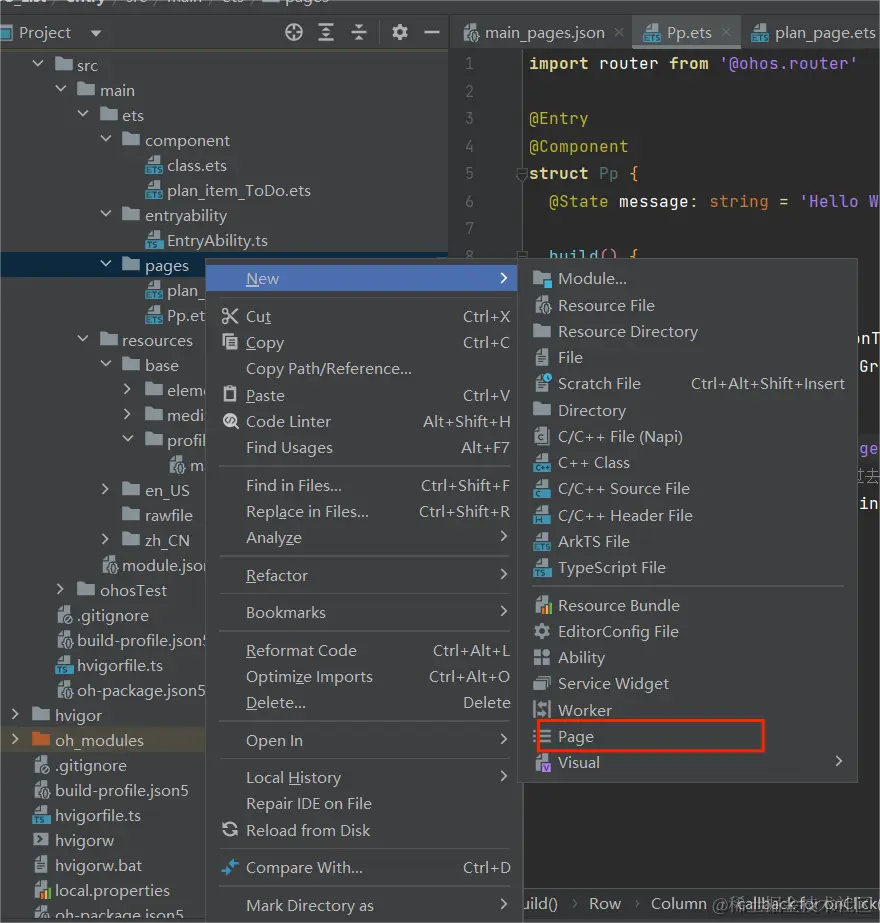The image size is (880, 923).
Task: Click Row in editor breadcrumb
Action: (605, 904)
